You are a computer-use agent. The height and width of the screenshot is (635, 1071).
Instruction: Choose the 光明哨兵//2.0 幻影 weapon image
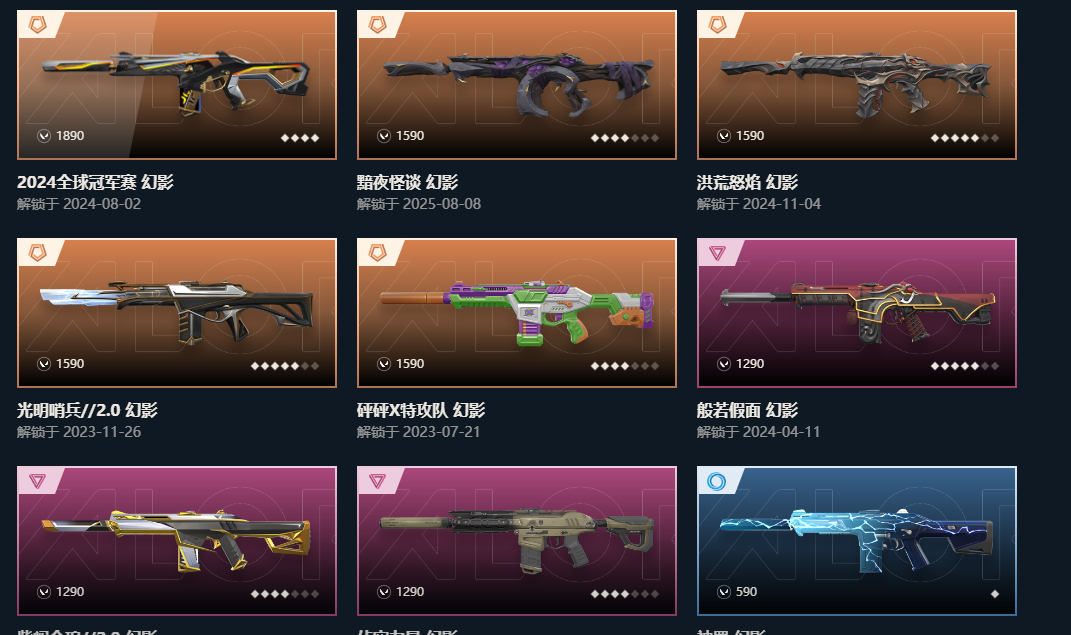coord(176,311)
